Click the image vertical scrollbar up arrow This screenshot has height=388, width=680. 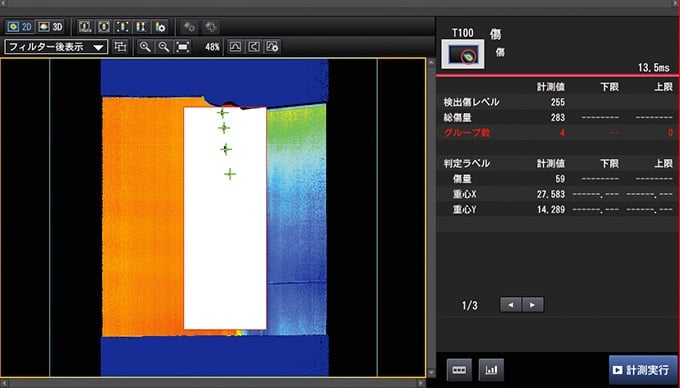pos(431,63)
